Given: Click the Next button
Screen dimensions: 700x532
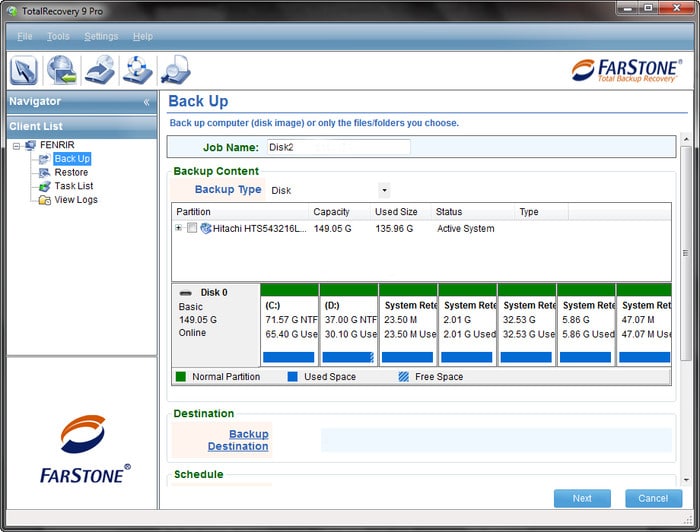Looking at the screenshot, I should (582, 498).
